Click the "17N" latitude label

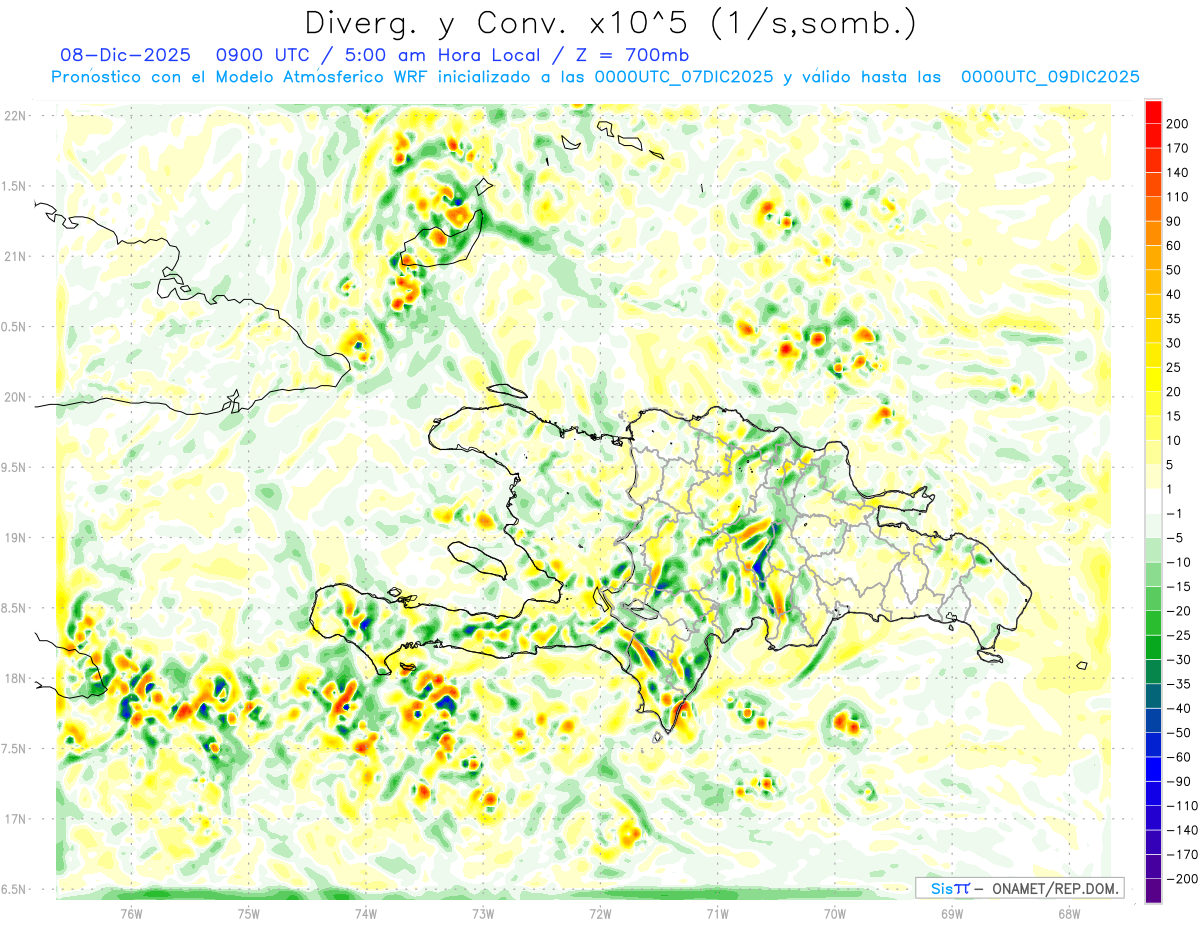click(14, 819)
